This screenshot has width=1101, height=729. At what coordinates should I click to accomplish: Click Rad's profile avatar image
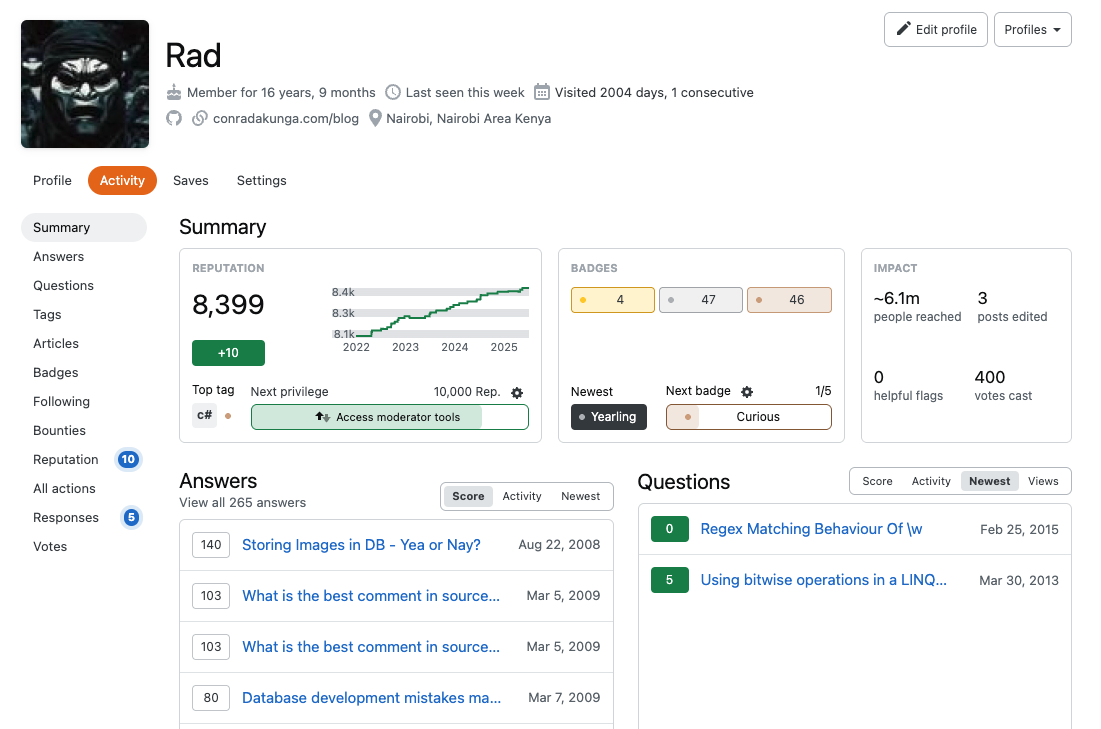[85, 84]
